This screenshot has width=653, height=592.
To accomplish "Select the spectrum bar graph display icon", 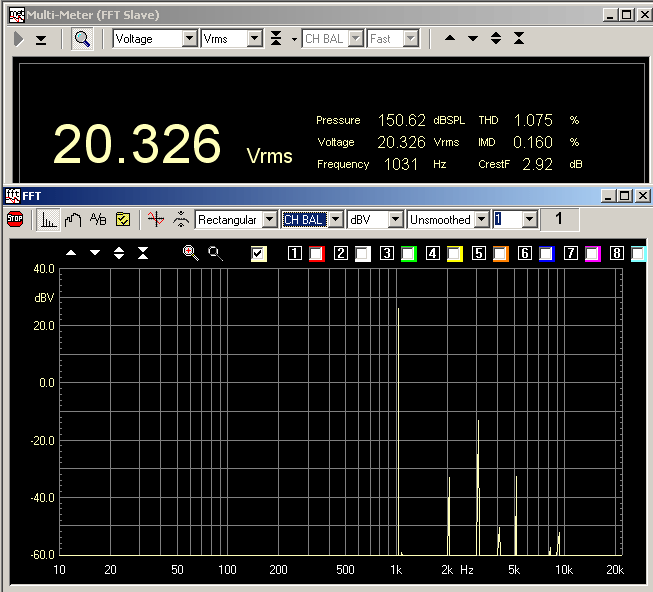I will pyautogui.click(x=47, y=219).
